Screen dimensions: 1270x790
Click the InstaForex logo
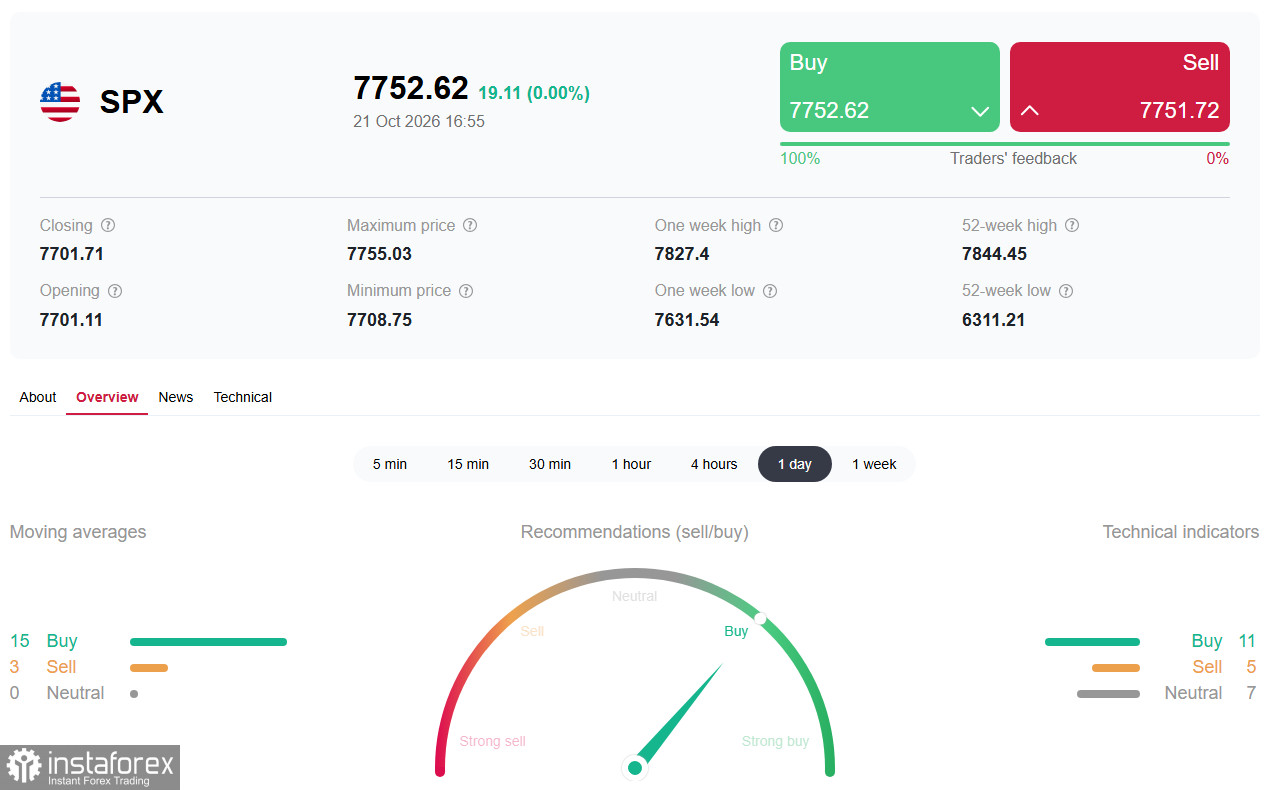click(x=90, y=767)
